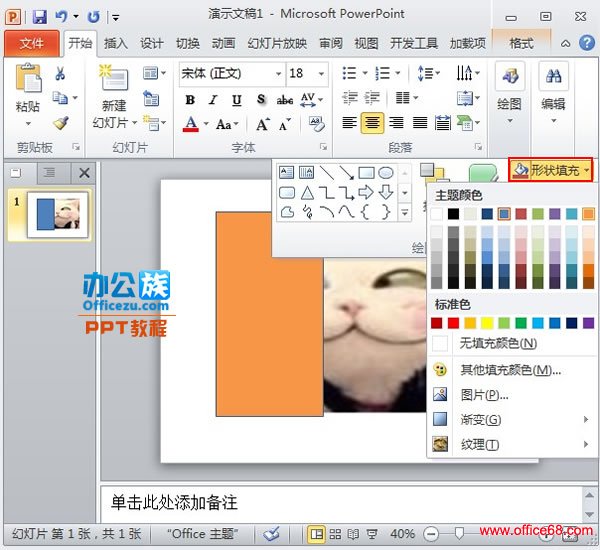The image size is (600, 550).
Task: Open the Animations ribbon tab
Action: click(x=223, y=44)
